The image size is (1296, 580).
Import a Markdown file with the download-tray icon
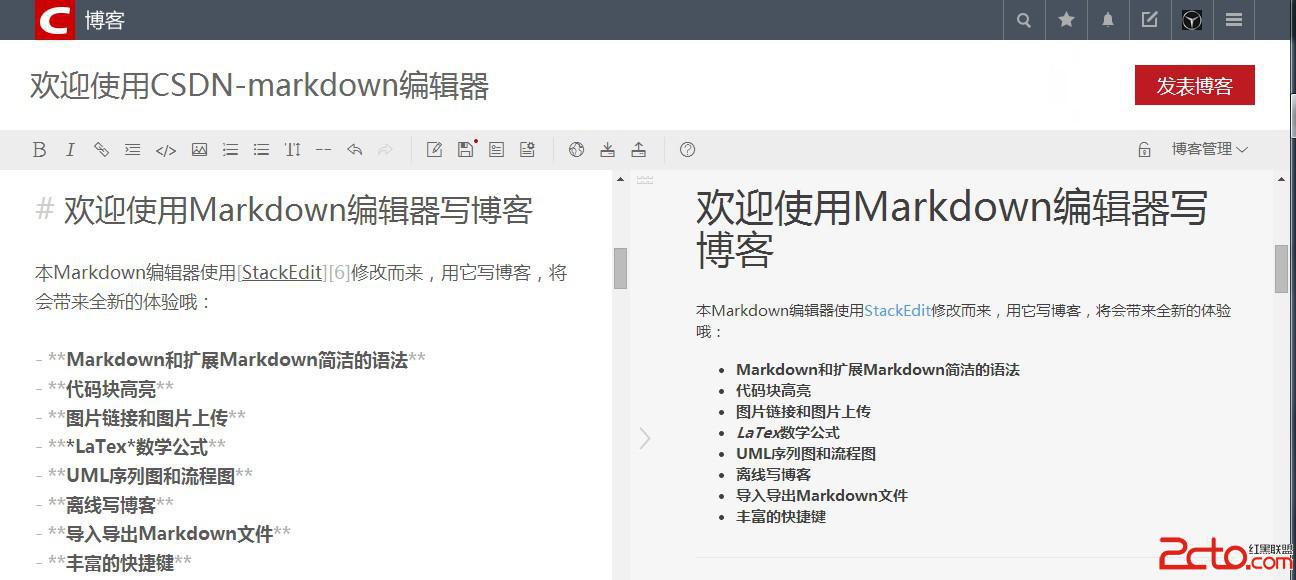[x=607, y=150]
